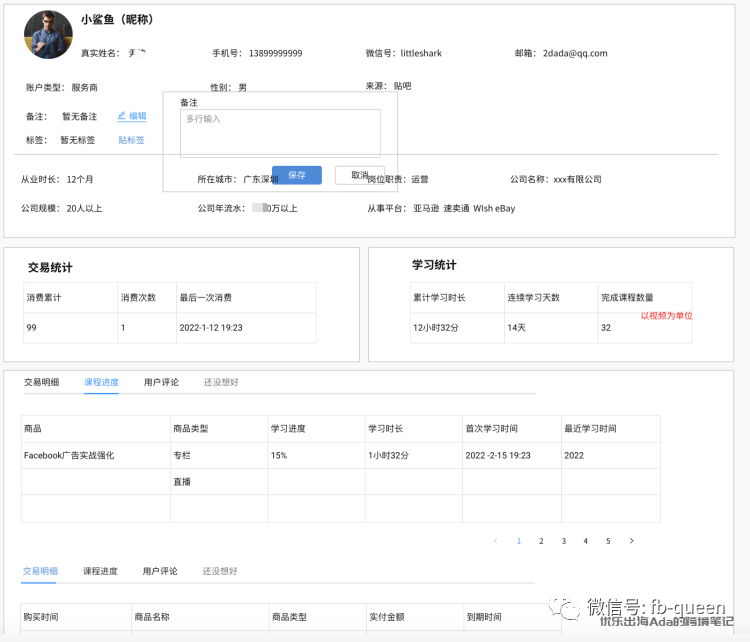Click last purchase 2022-1-12 19:23
This screenshot has width=750, height=642.
[x=211, y=328]
